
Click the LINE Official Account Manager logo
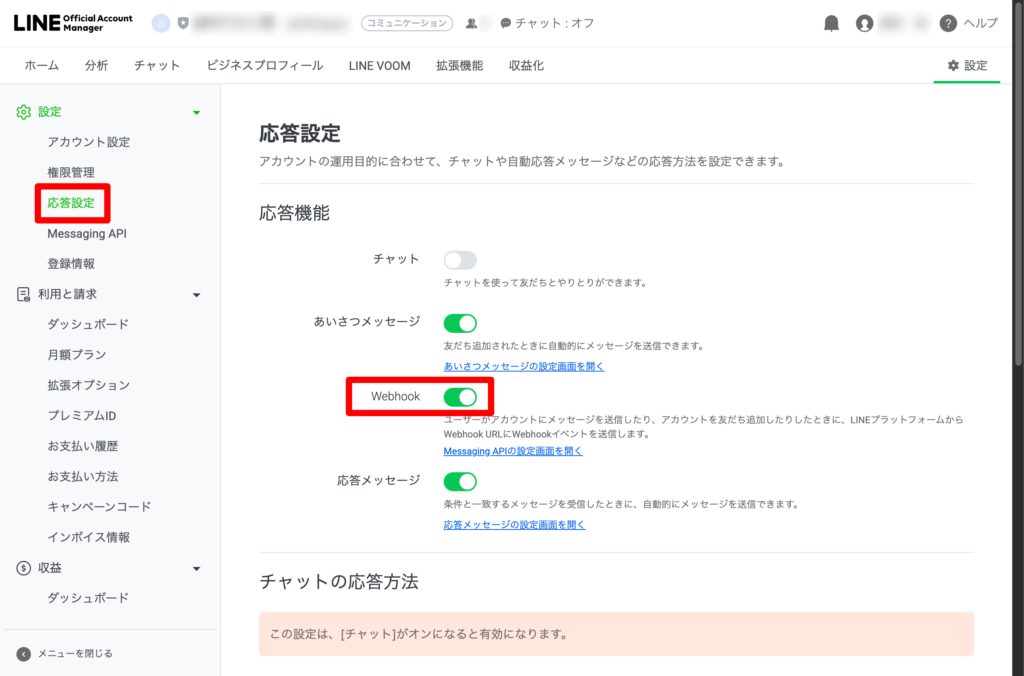[x=73, y=23]
